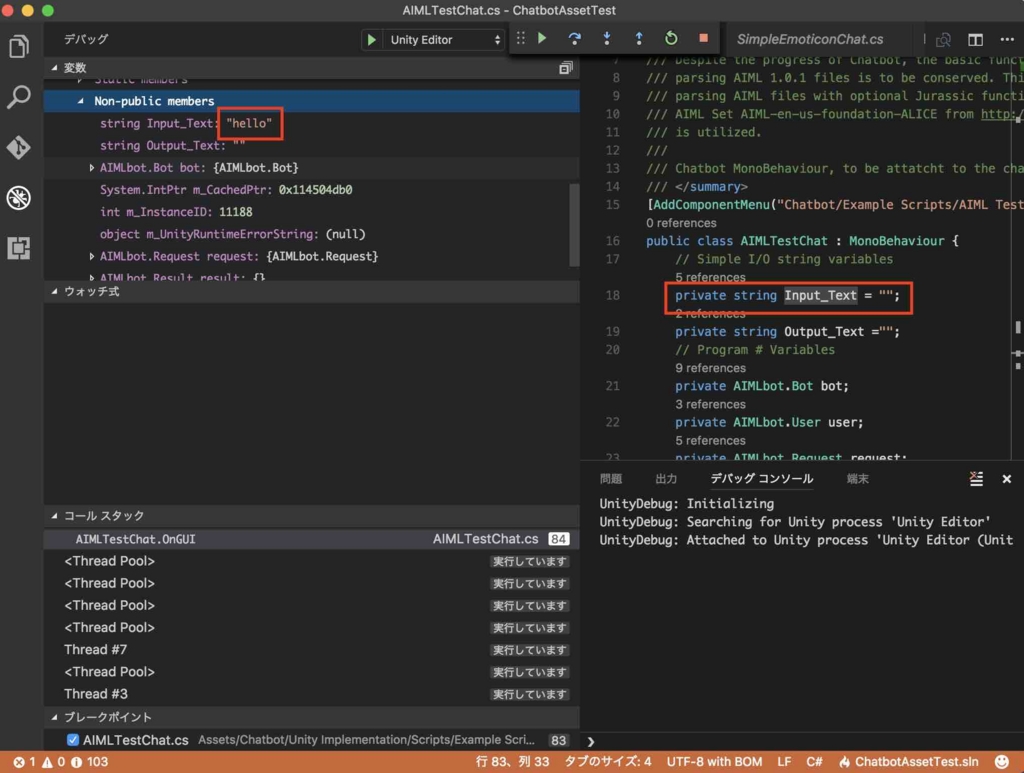Expand the AIMLbot.Result result variable

[91, 277]
